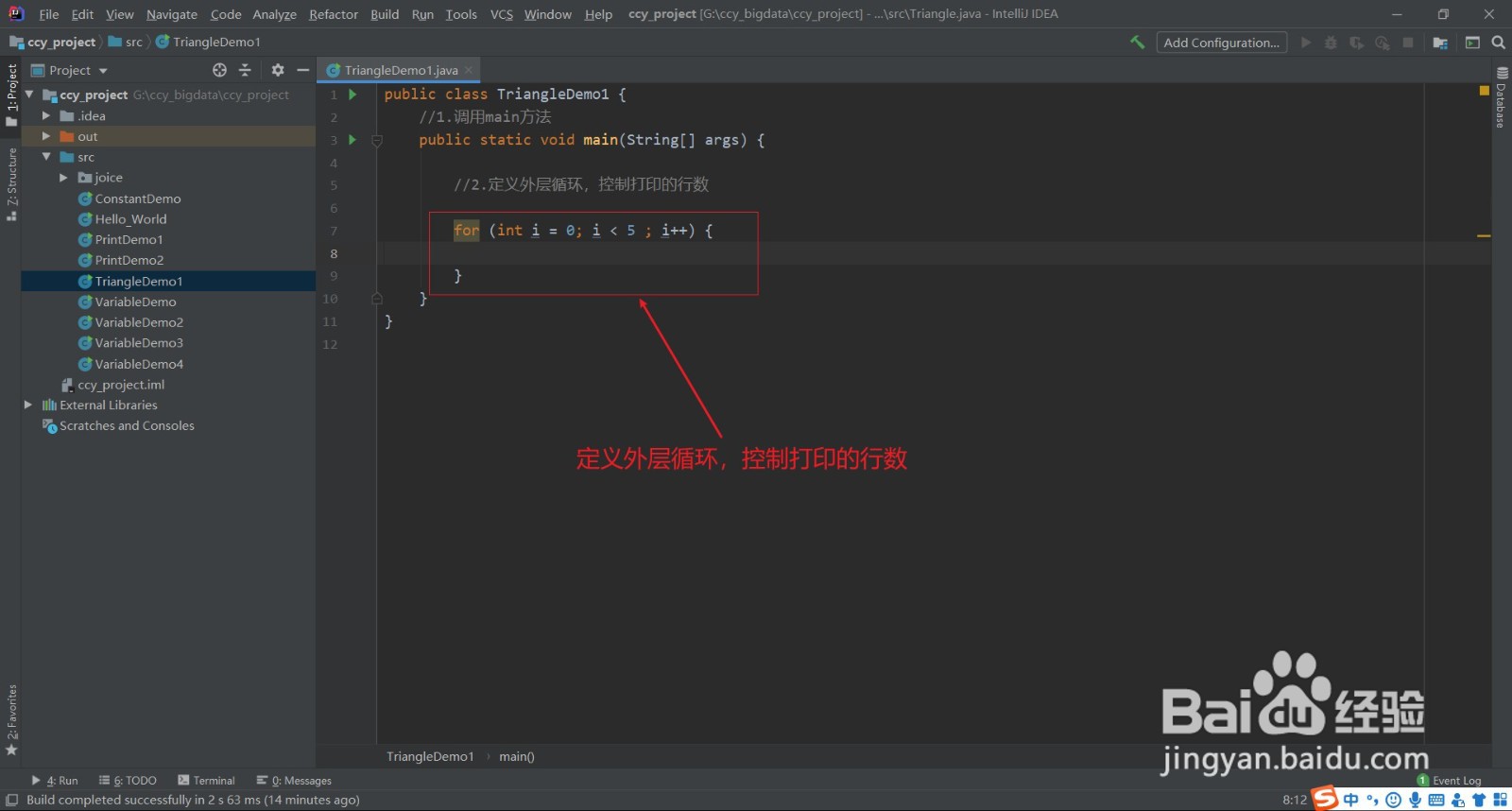Screen dimensions: 1512x811
Task: Open the Refactor menu
Action: point(334,14)
